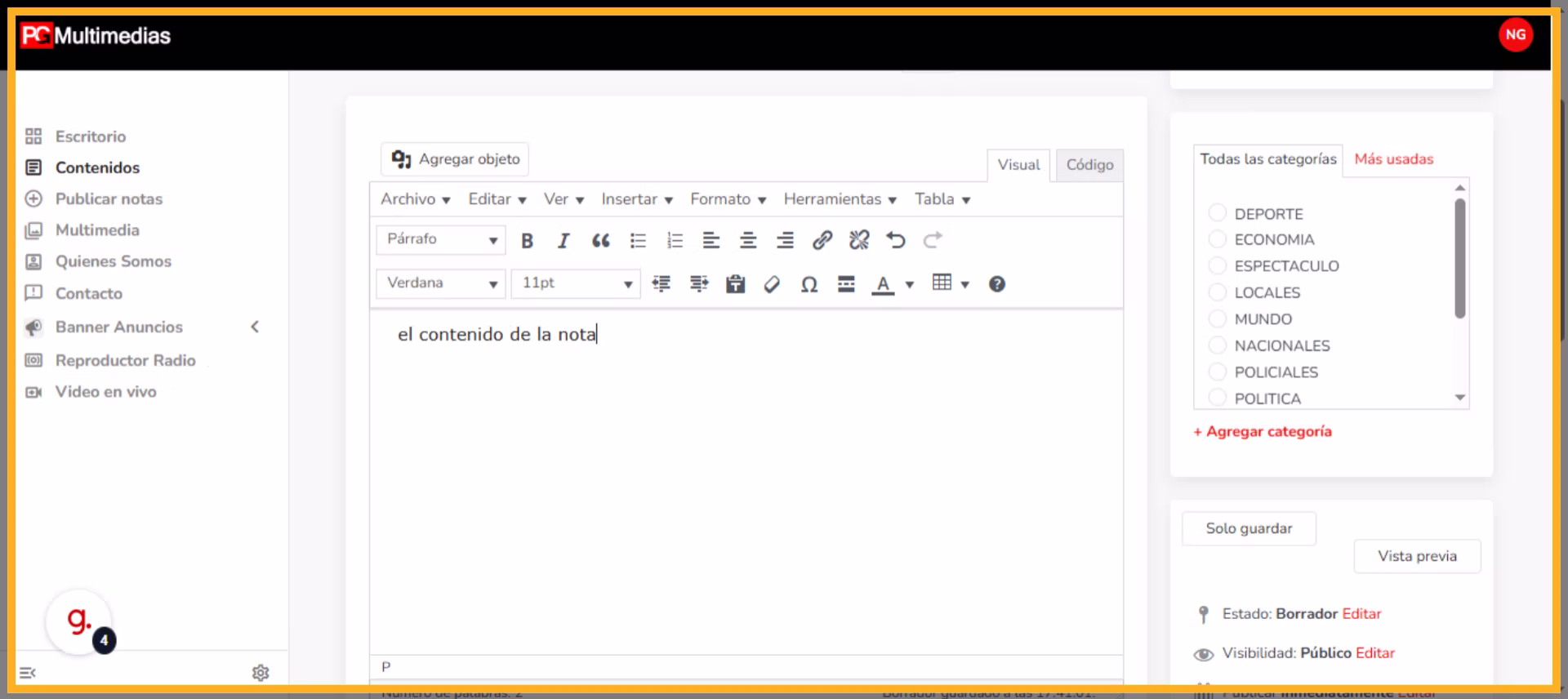Open the Insertar menu
Image resolution: width=1568 pixels, height=699 pixels.
click(636, 199)
